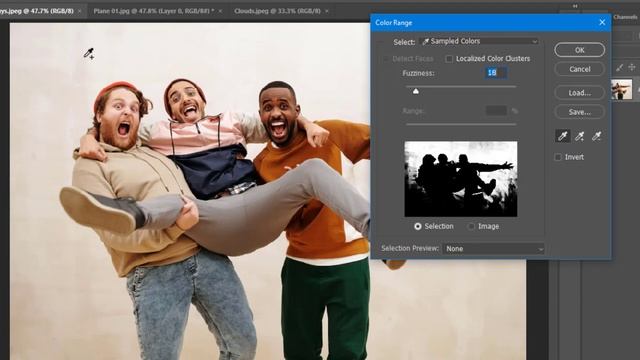The width and height of the screenshot is (640, 360).
Task: Click the lock position move icon
Action: coord(631,67)
